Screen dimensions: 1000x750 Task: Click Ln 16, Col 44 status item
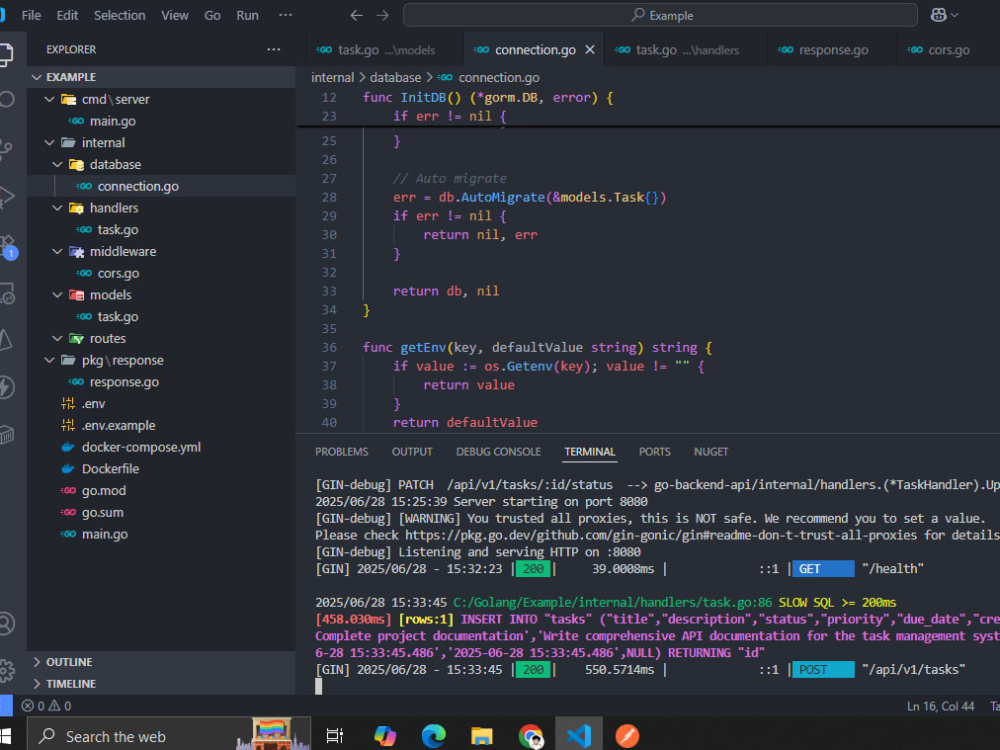pos(940,705)
